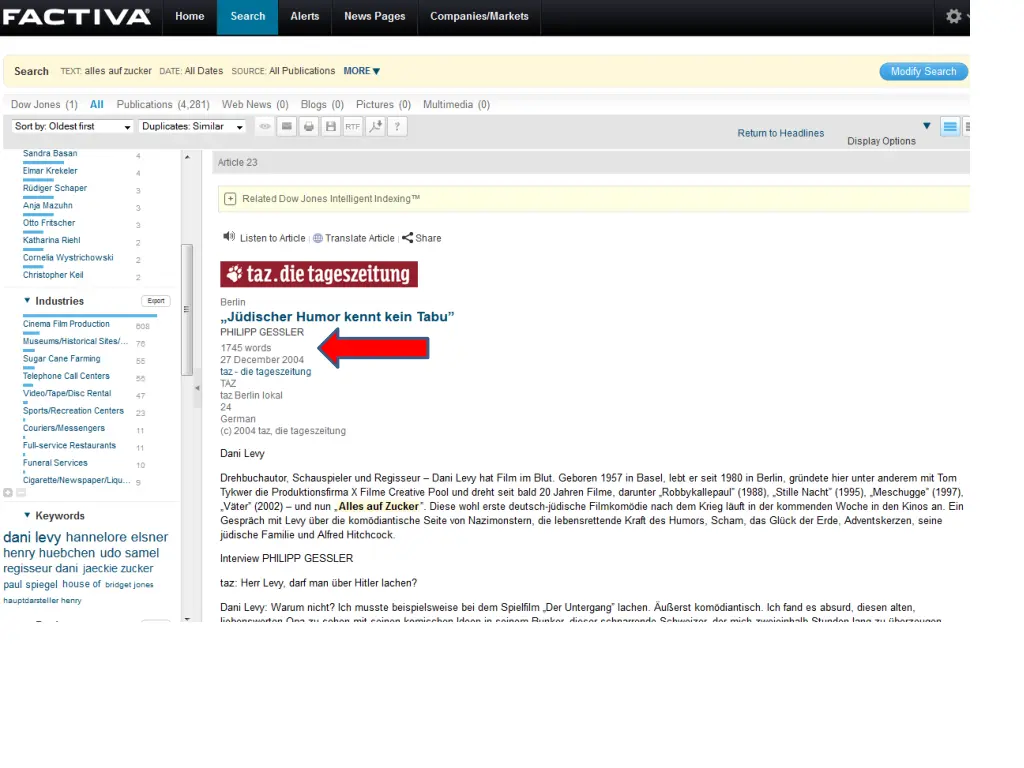Screen dimensions: 1024x768
Task: Collapse the left sidebar panel with the arrow handle
Action: [x=197, y=388]
